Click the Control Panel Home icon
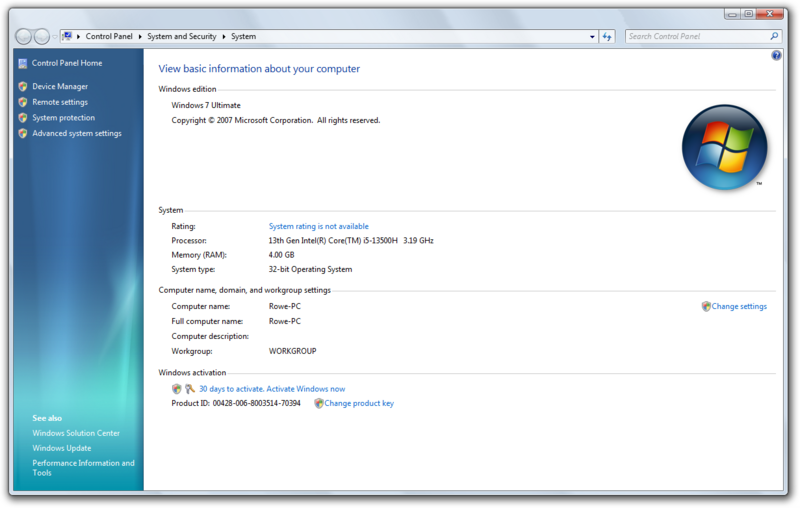This screenshot has width=800, height=508. coord(22,63)
